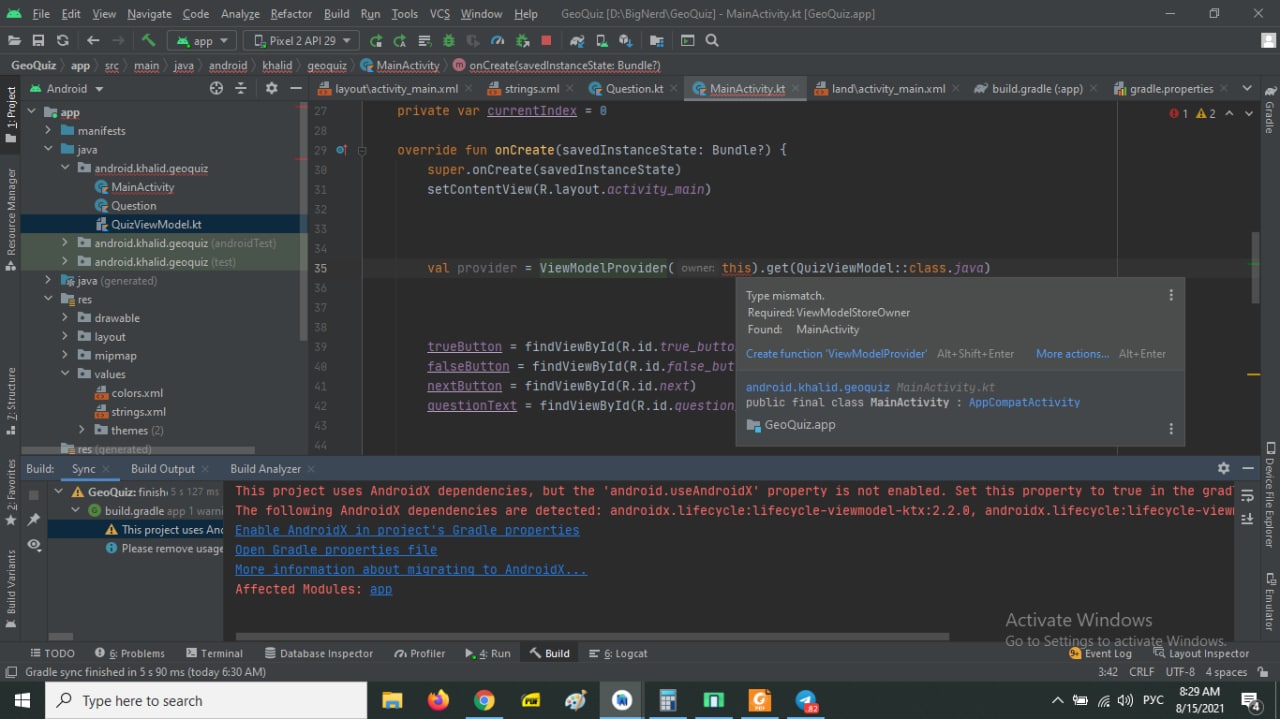Click the pin icon in Build panel
This screenshot has height=719, width=1280.
34,519
